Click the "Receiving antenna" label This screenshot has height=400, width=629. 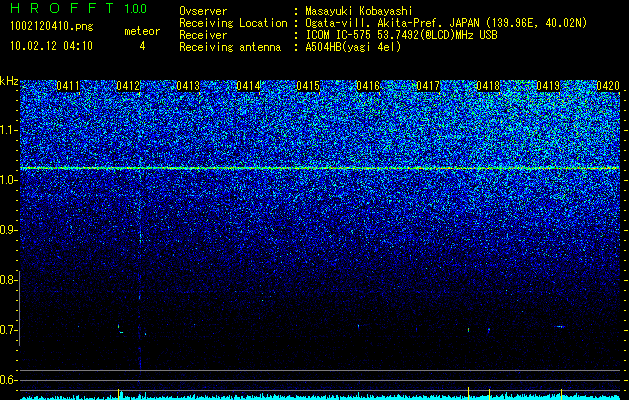pos(230,47)
